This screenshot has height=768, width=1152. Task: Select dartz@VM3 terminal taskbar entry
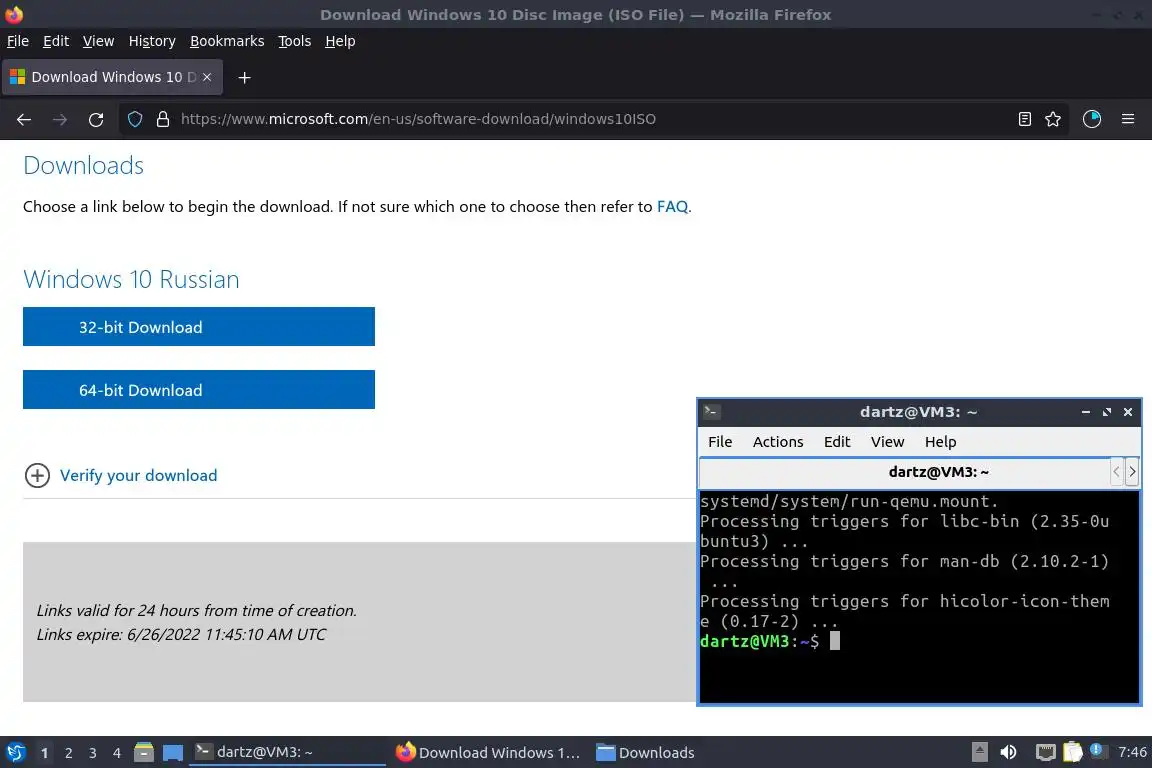pos(287,752)
